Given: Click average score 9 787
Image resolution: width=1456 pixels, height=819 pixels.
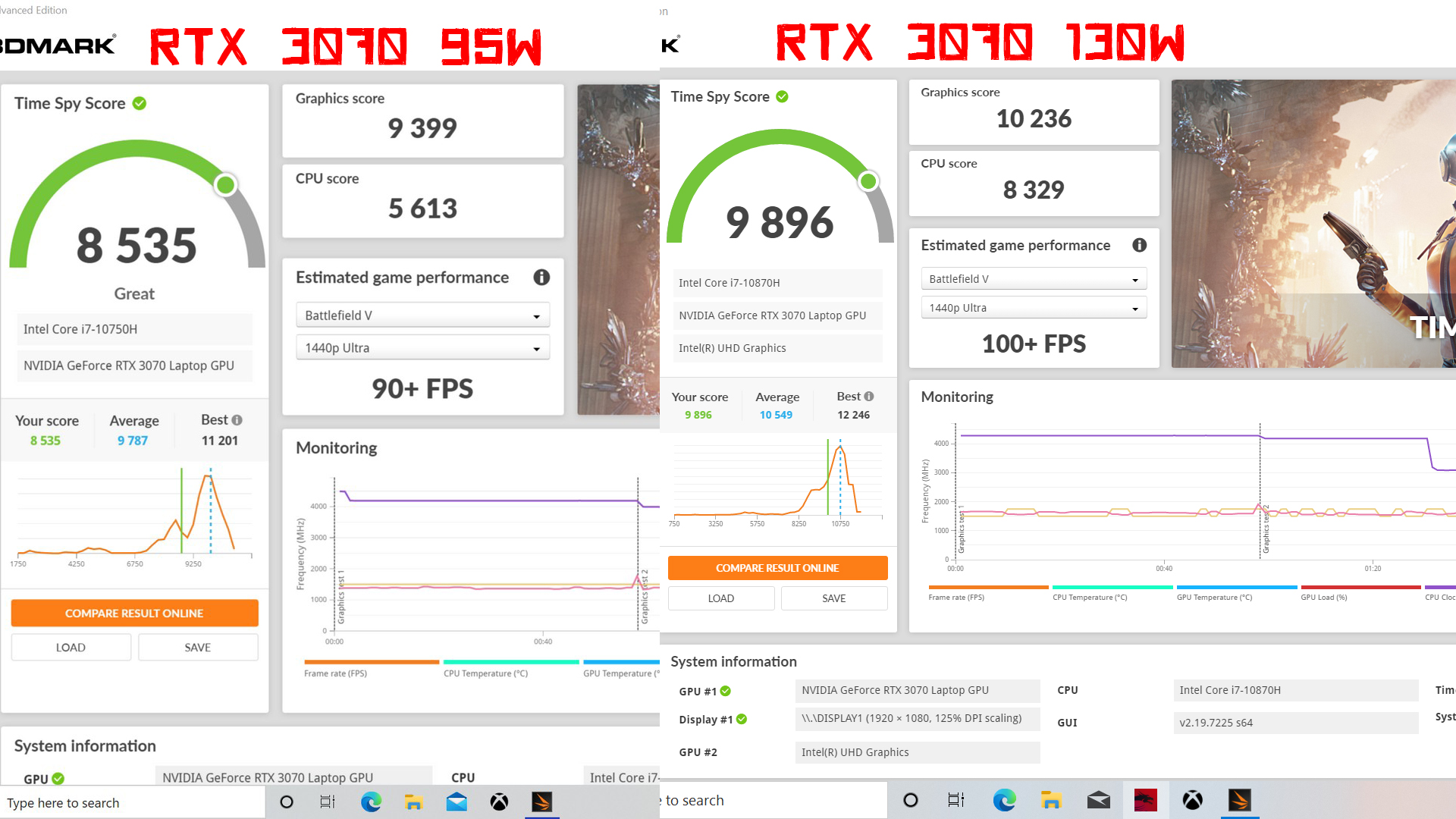Looking at the screenshot, I should coord(133,441).
